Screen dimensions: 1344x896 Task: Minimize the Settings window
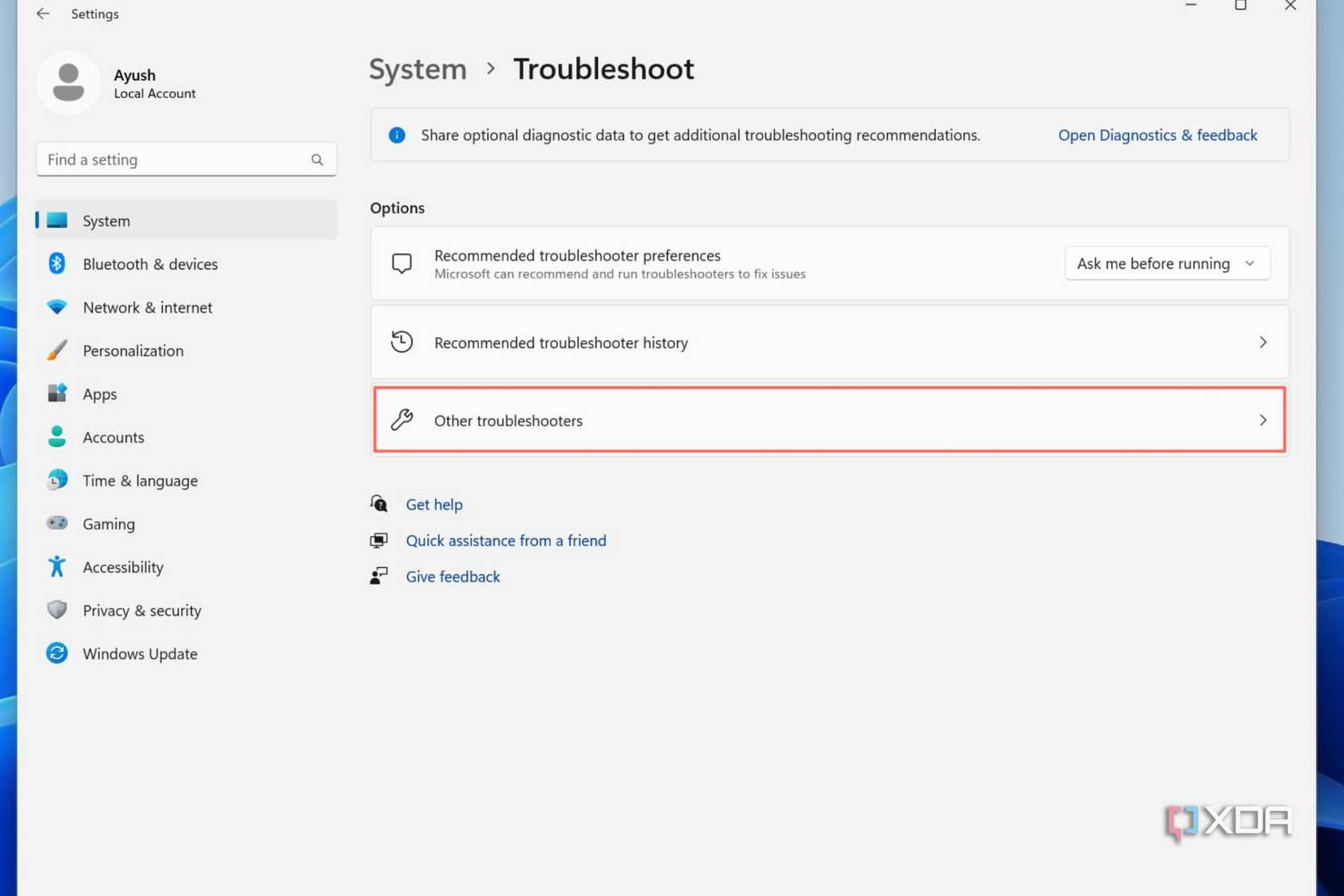point(1191,6)
